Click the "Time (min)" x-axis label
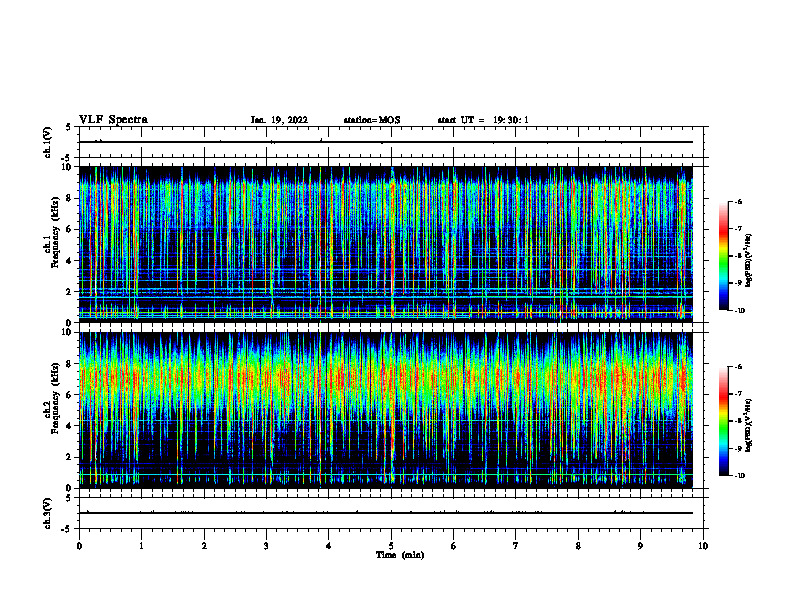Image resolution: width=792 pixels, height=612 pixels. (400, 555)
